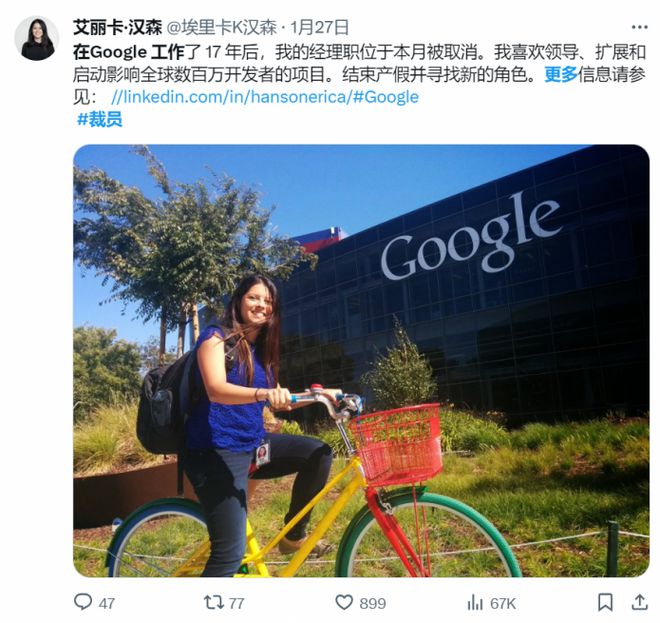Image resolution: width=660 pixels, height=623 pixels.
Task: Click the 77 retweets count
Action: (x=236, y=604)
